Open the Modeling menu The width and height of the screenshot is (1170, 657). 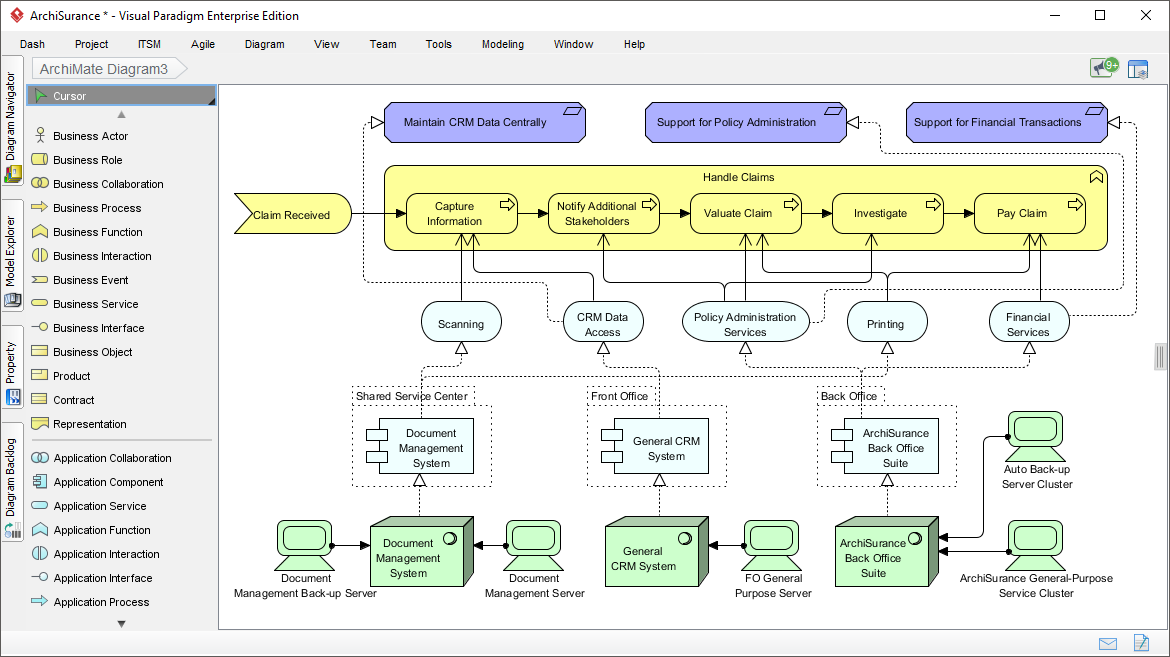pyautogui.click(x=502, y=44)
